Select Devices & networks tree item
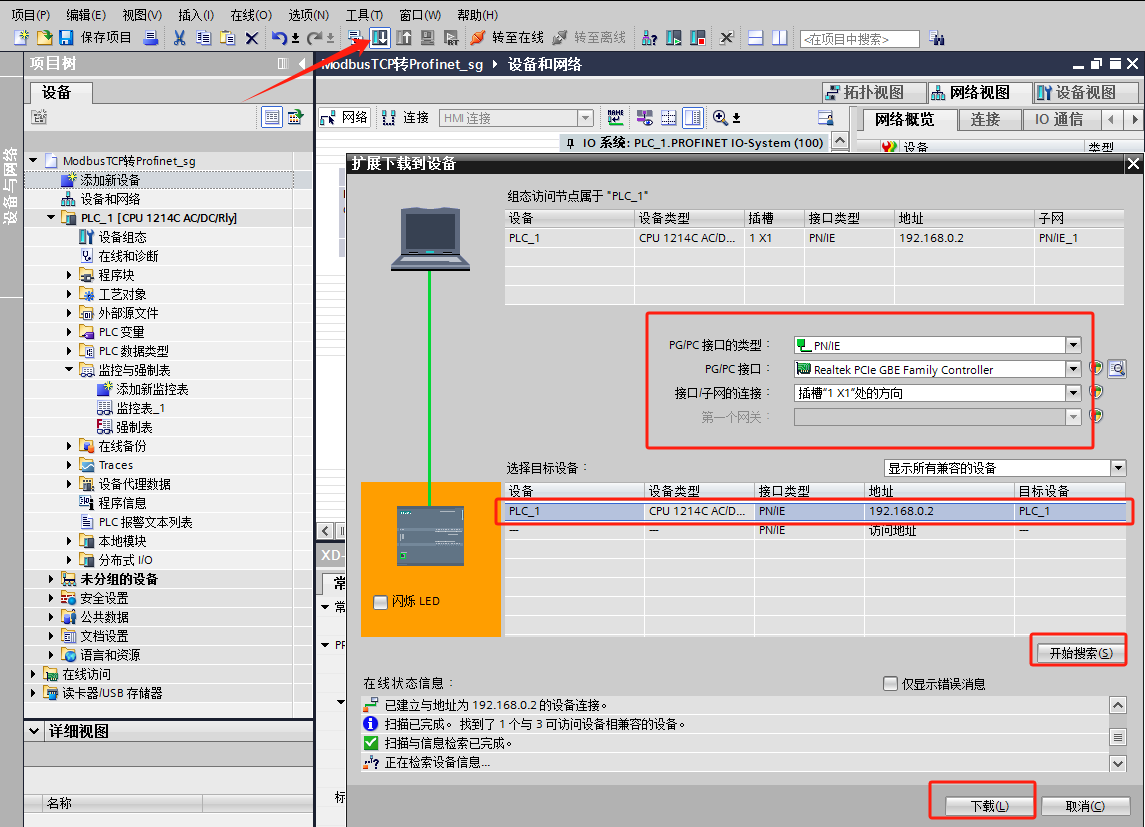The image size is (1145, 827). [110, 199]
